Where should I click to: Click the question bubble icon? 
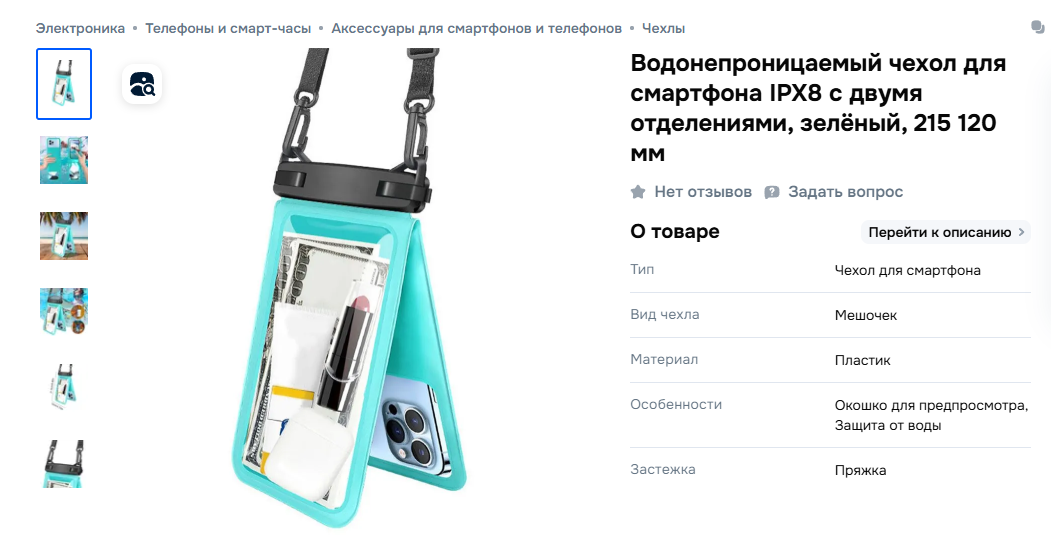pyautogui.click(x=772, y=192)
